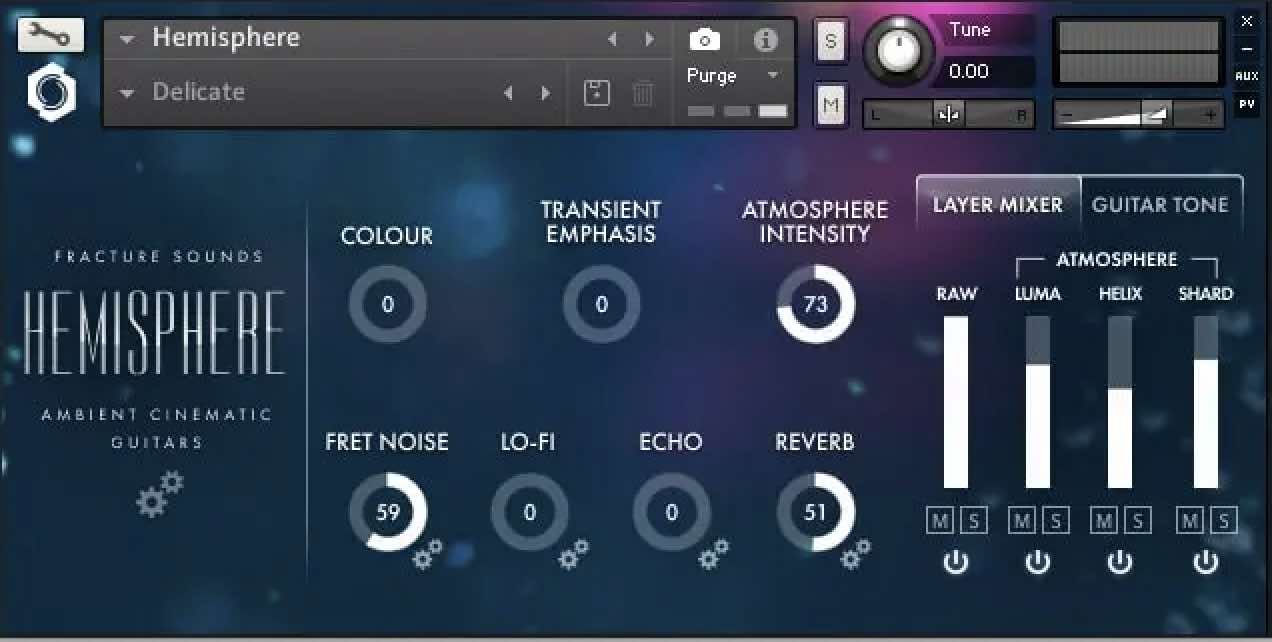The height and width of the screenshot is (642, 1272).
Task: Click the Echo knob
Action: (x=672, y=512)
